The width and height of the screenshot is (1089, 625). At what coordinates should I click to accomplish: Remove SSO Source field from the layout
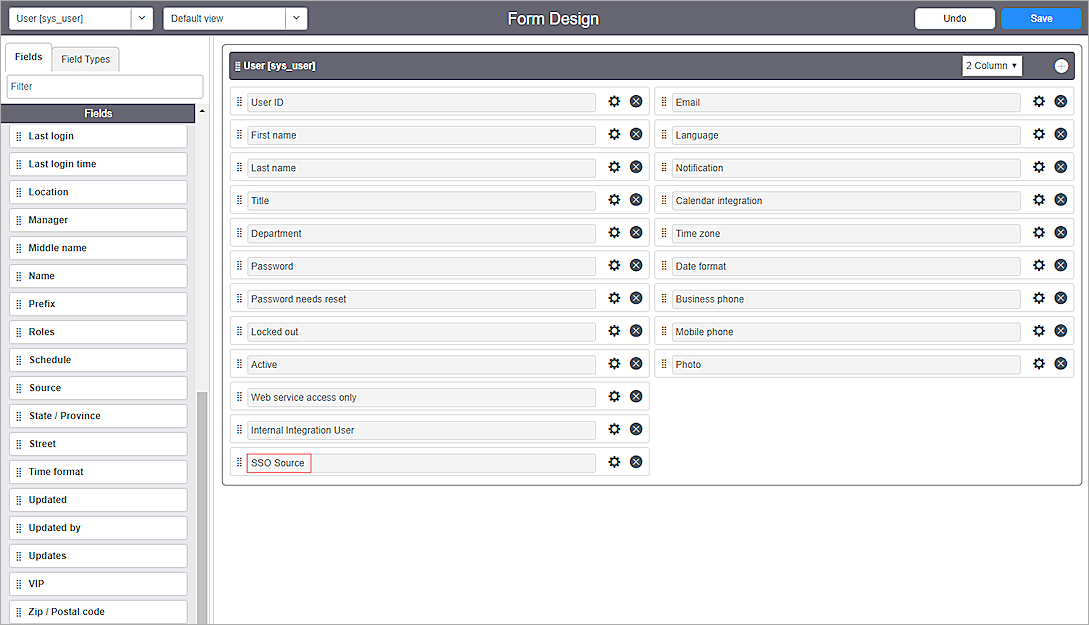pyautogui.click(x=636, y=461)
